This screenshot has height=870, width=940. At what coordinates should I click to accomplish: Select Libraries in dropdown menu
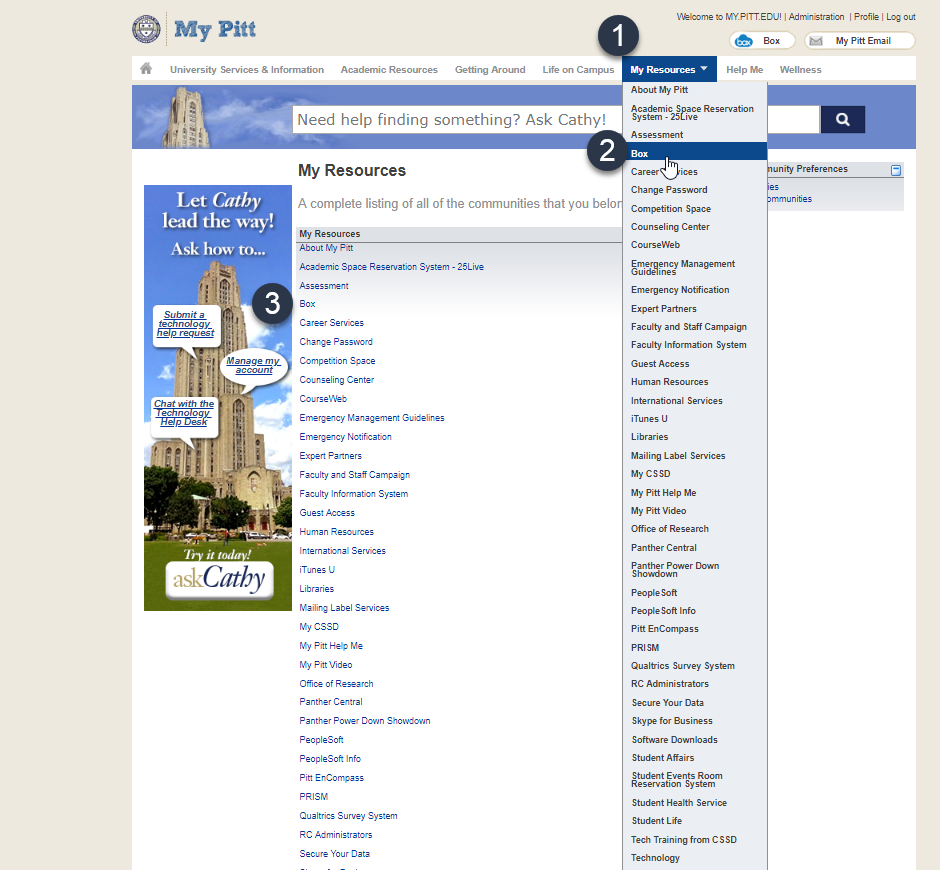(649, 436)
